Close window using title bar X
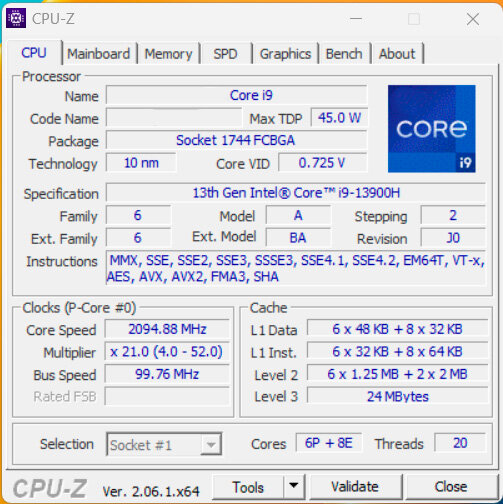503x504 pixels. pos(473,19)
